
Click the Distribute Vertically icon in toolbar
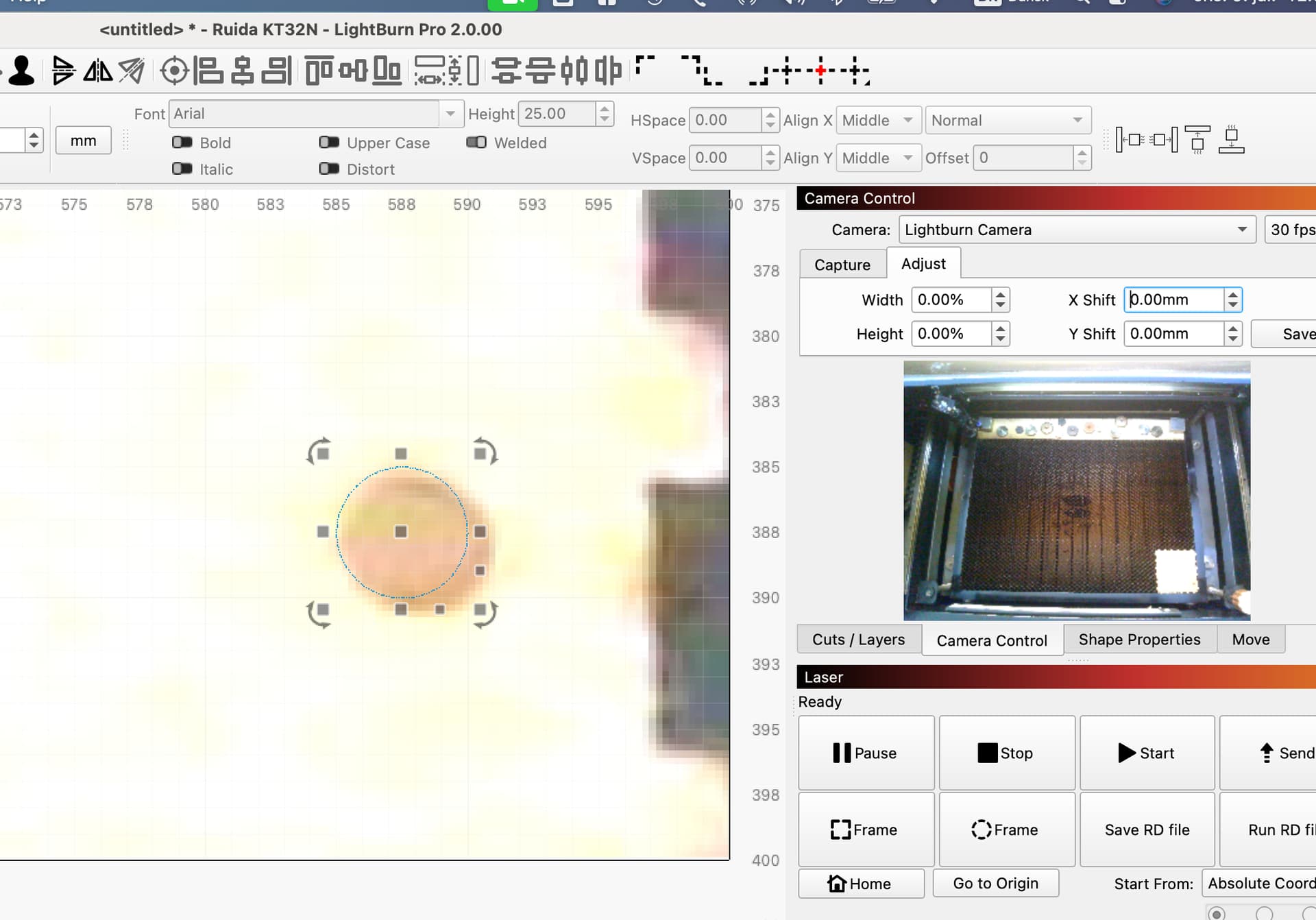click(507, 71)
